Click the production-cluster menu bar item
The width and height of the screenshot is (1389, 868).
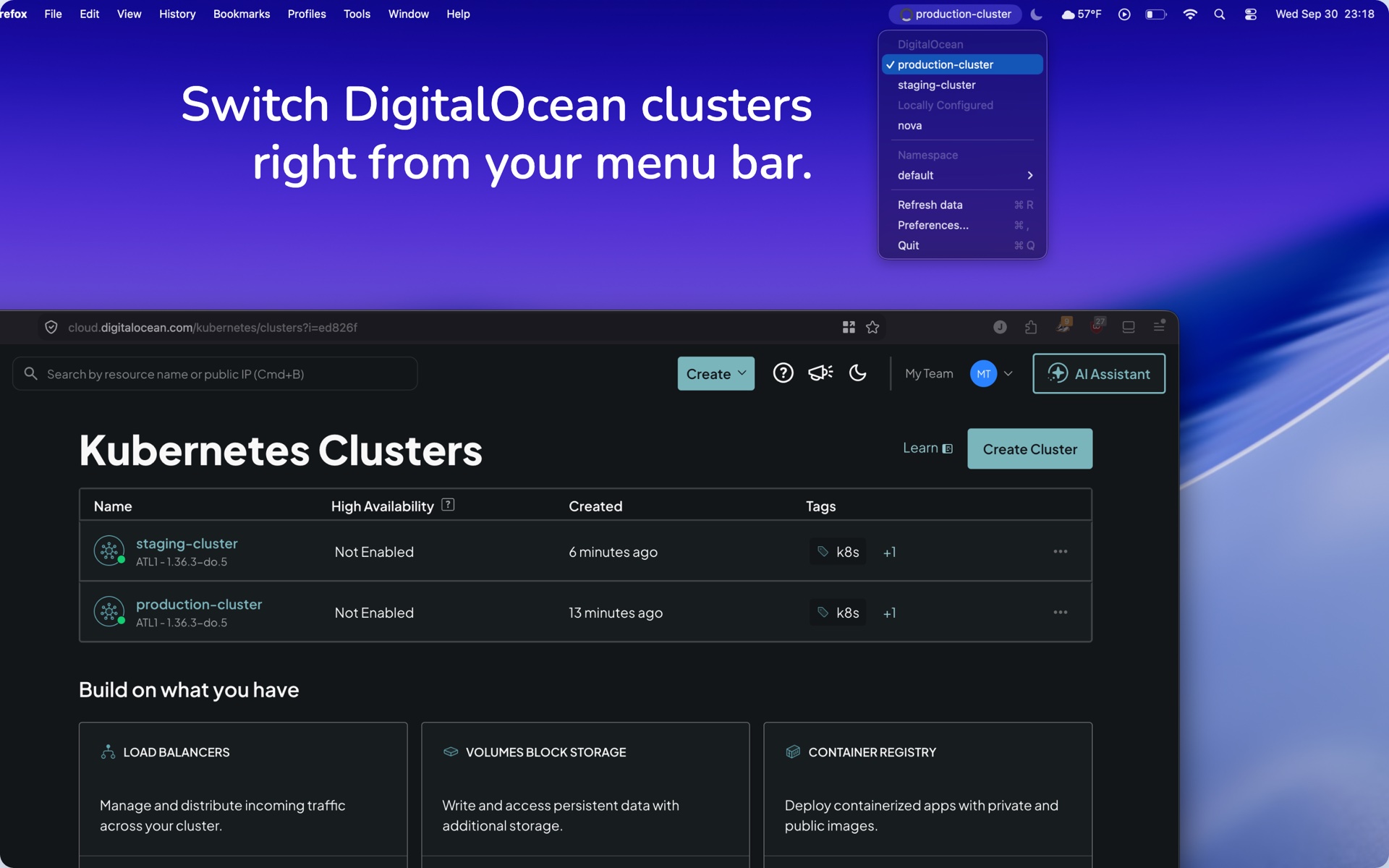(955, 14)
